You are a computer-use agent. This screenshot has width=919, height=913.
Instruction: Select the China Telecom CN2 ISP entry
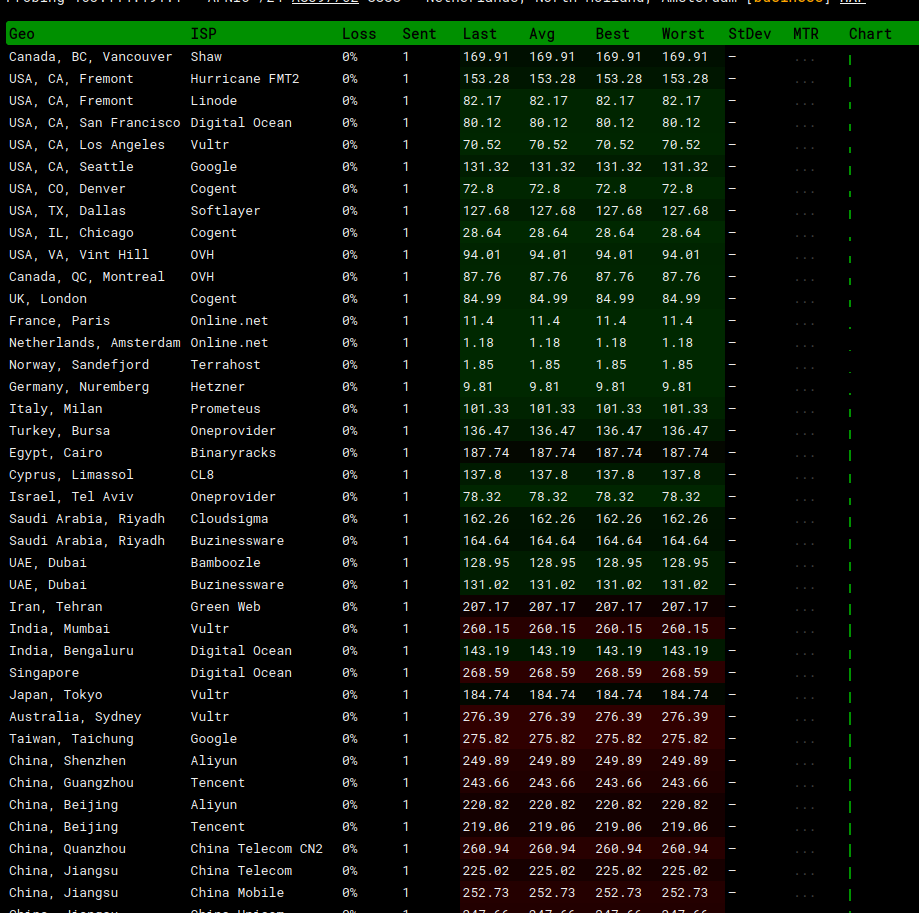[256, 849]
